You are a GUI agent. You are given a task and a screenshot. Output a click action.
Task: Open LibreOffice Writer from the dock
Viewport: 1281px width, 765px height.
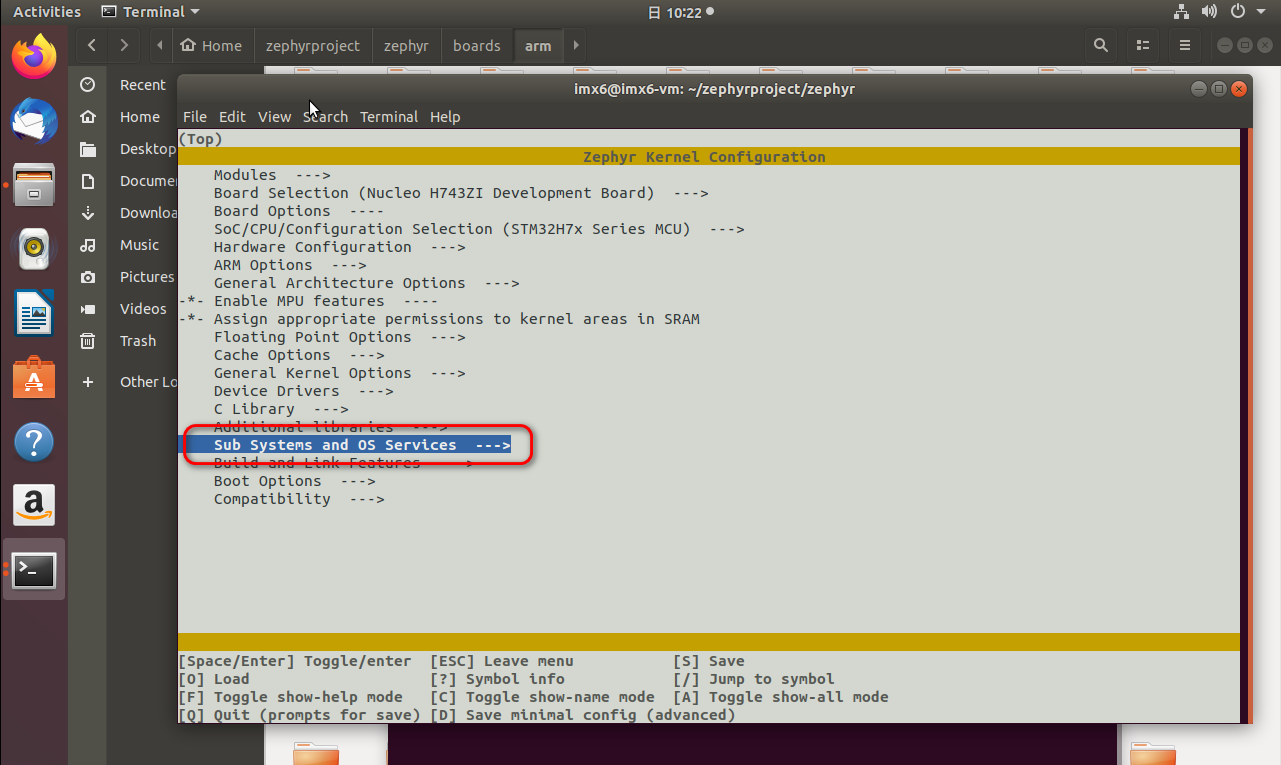coord(33,313)
